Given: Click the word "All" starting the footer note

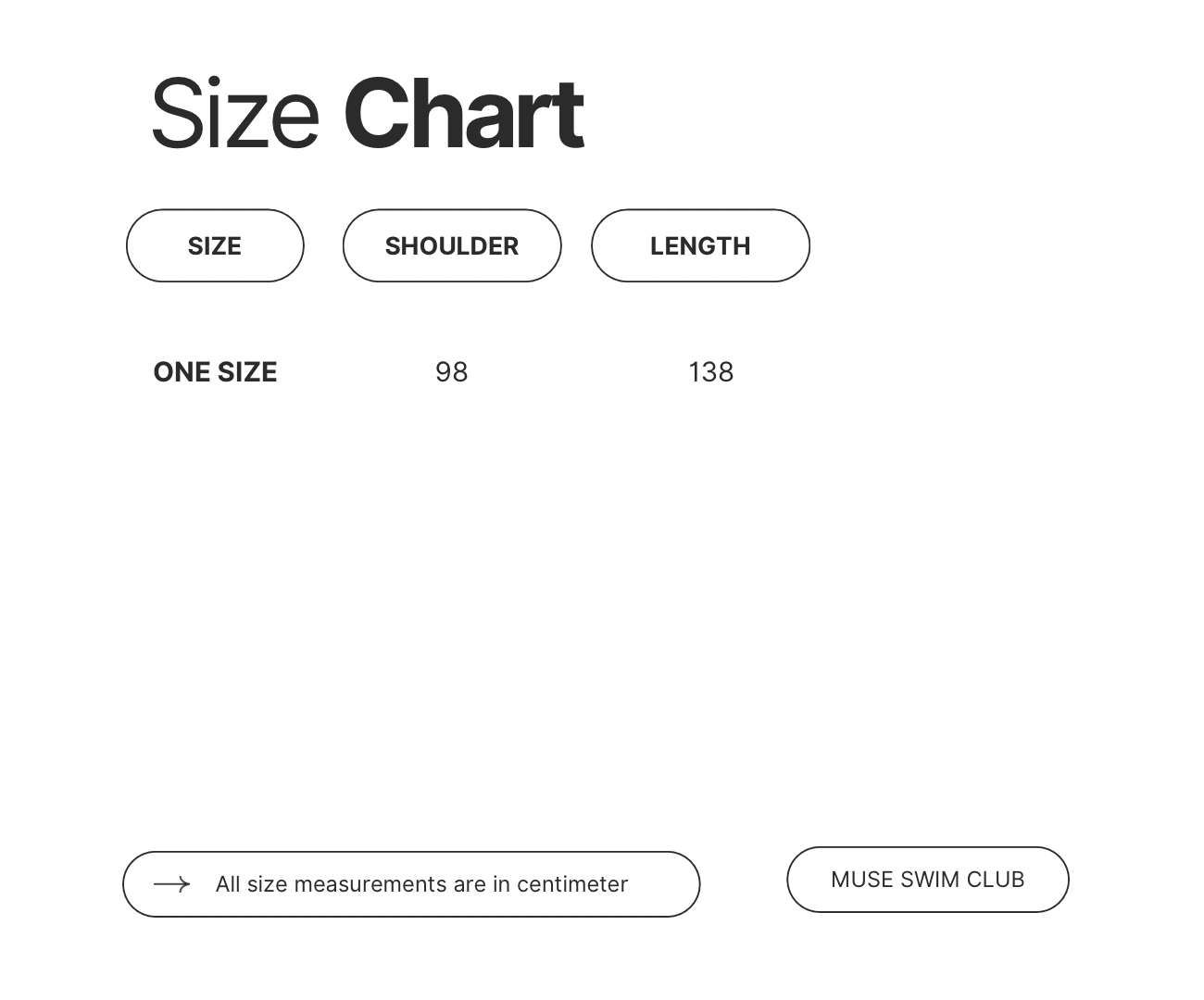Looking at the screenshot, I should (228, 884).
